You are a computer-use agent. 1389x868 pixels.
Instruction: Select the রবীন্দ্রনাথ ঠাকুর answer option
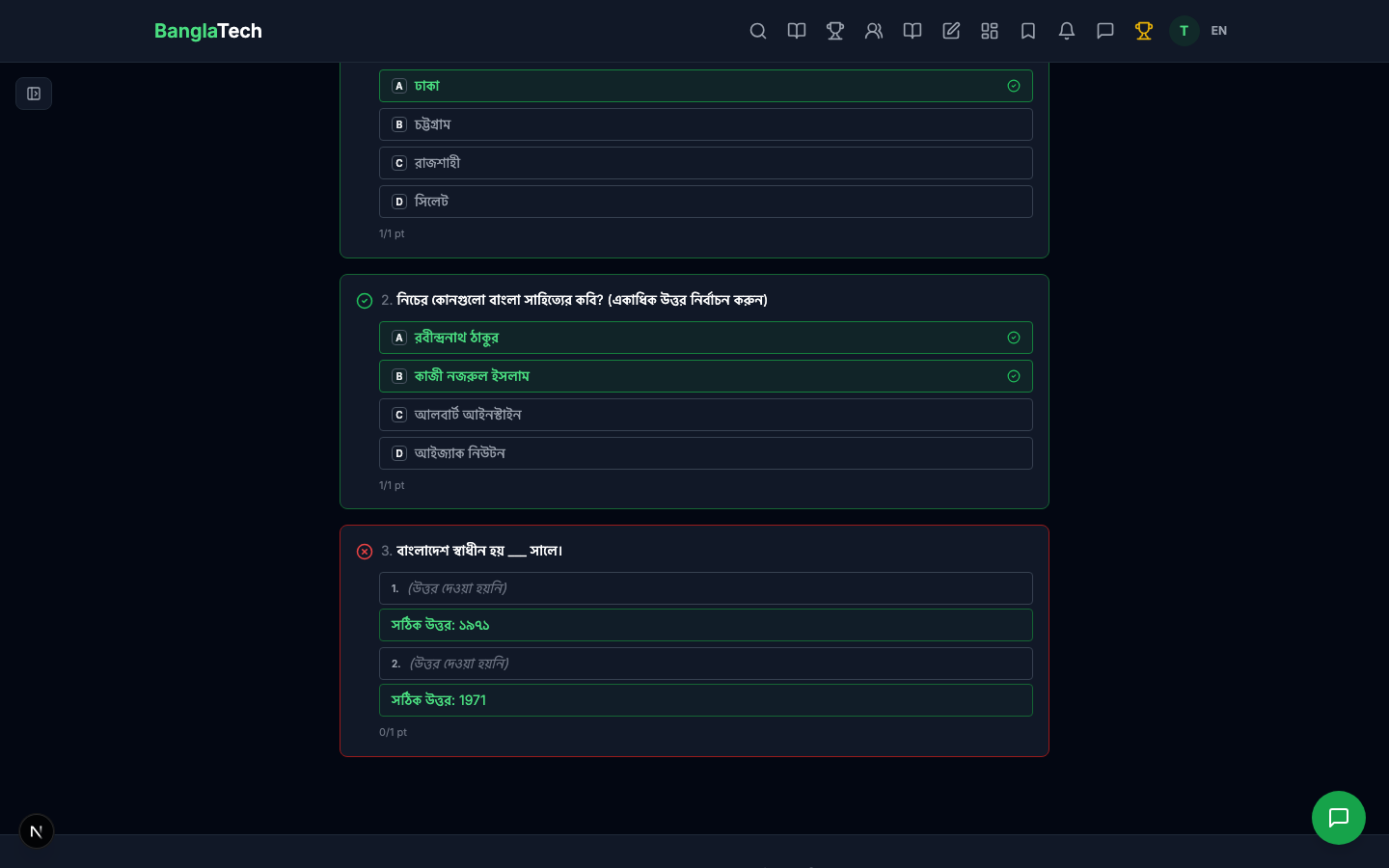[705, 338]
